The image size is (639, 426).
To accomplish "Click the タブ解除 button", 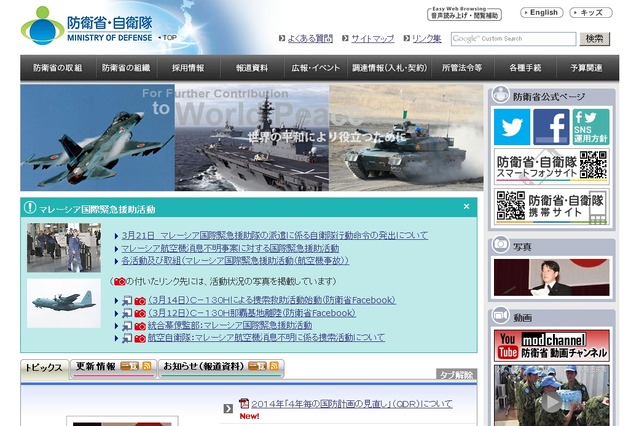I will pyautogui.click(x=456, y=374).
